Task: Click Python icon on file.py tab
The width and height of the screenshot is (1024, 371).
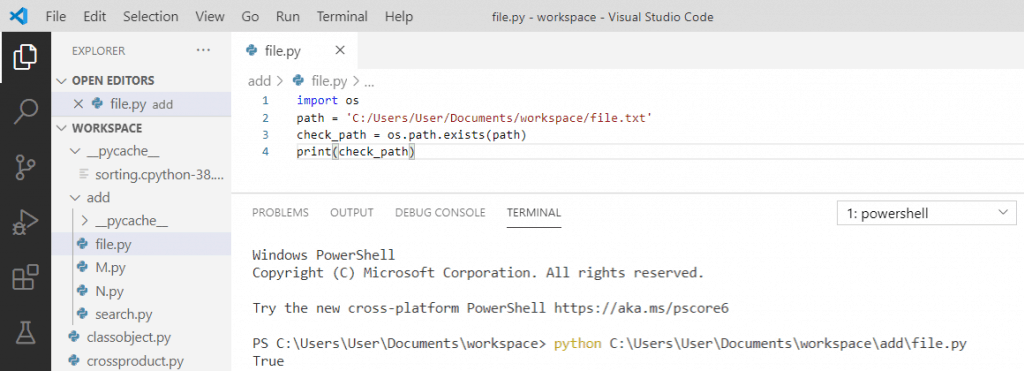Action: pos(251,51)
